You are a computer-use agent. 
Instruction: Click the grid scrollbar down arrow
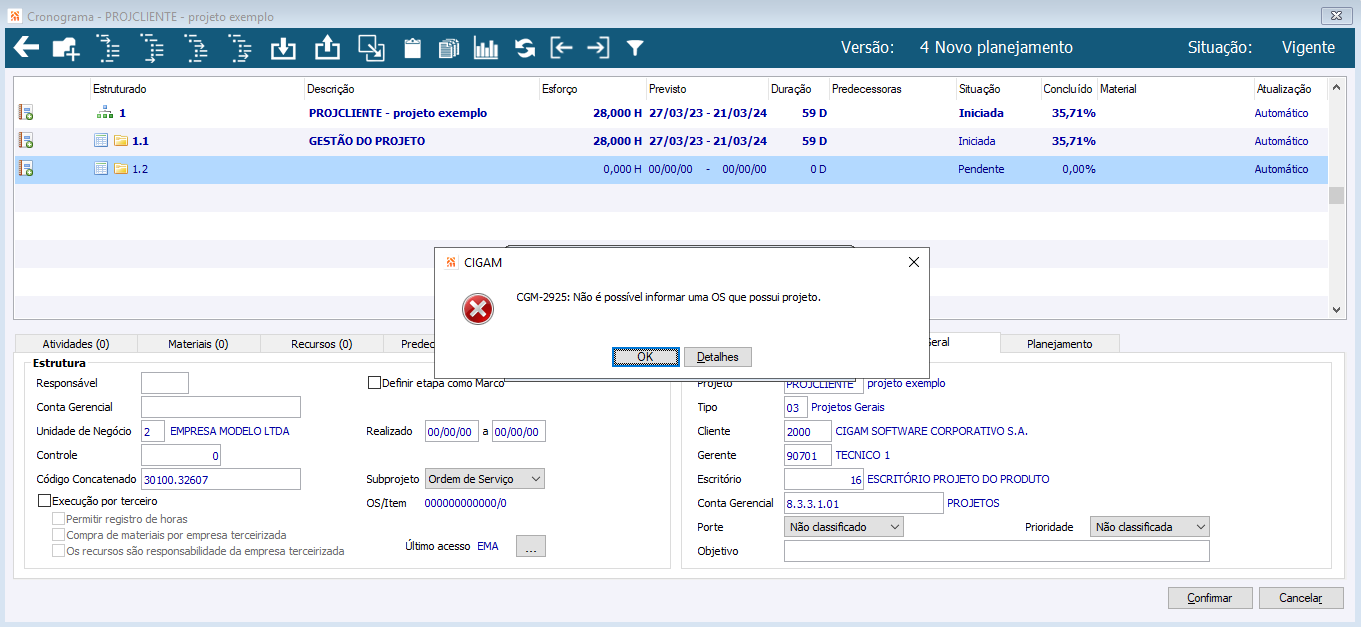coord(1337,311)
